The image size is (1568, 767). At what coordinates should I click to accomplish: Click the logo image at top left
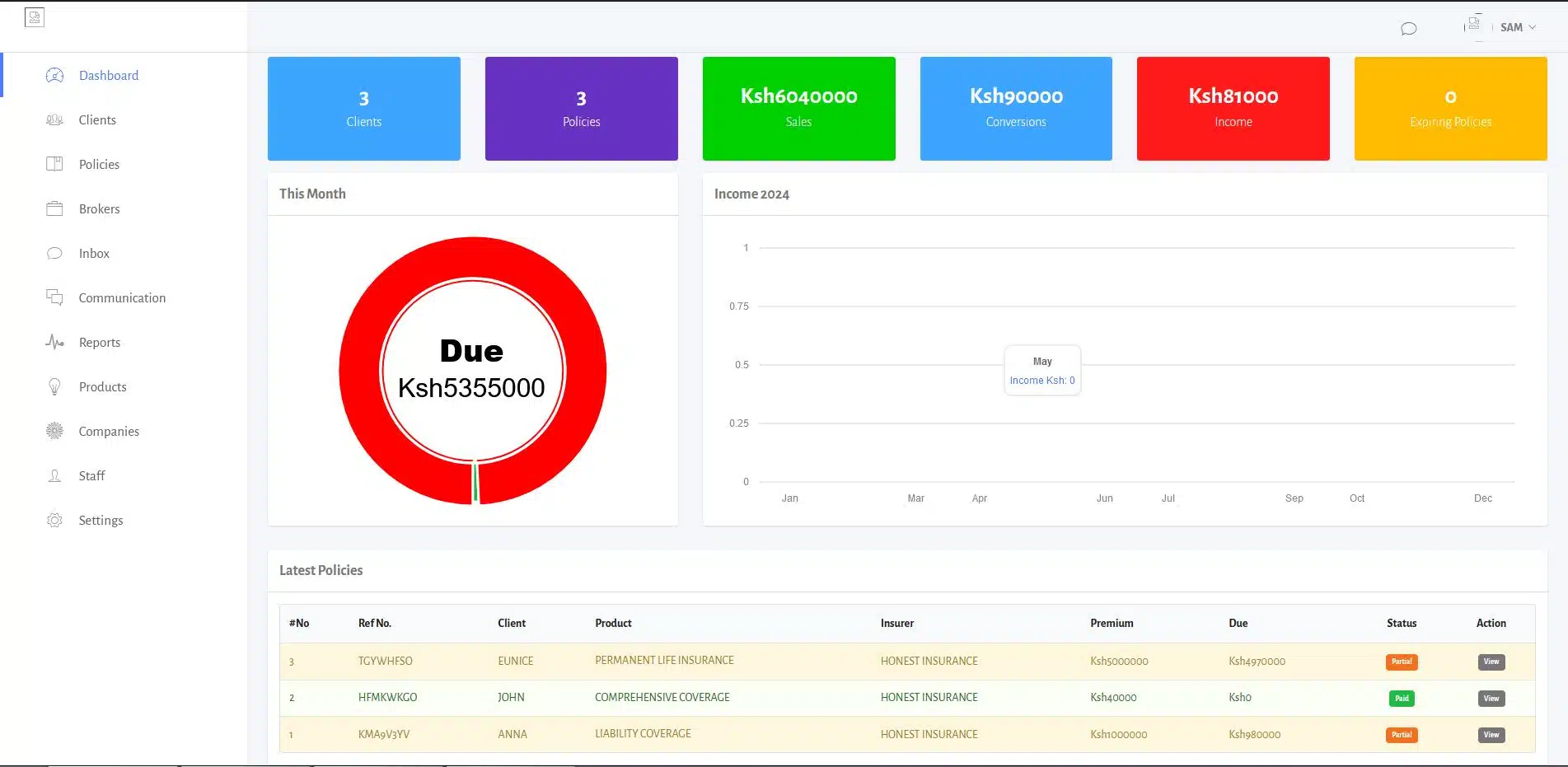coord(35,17)
